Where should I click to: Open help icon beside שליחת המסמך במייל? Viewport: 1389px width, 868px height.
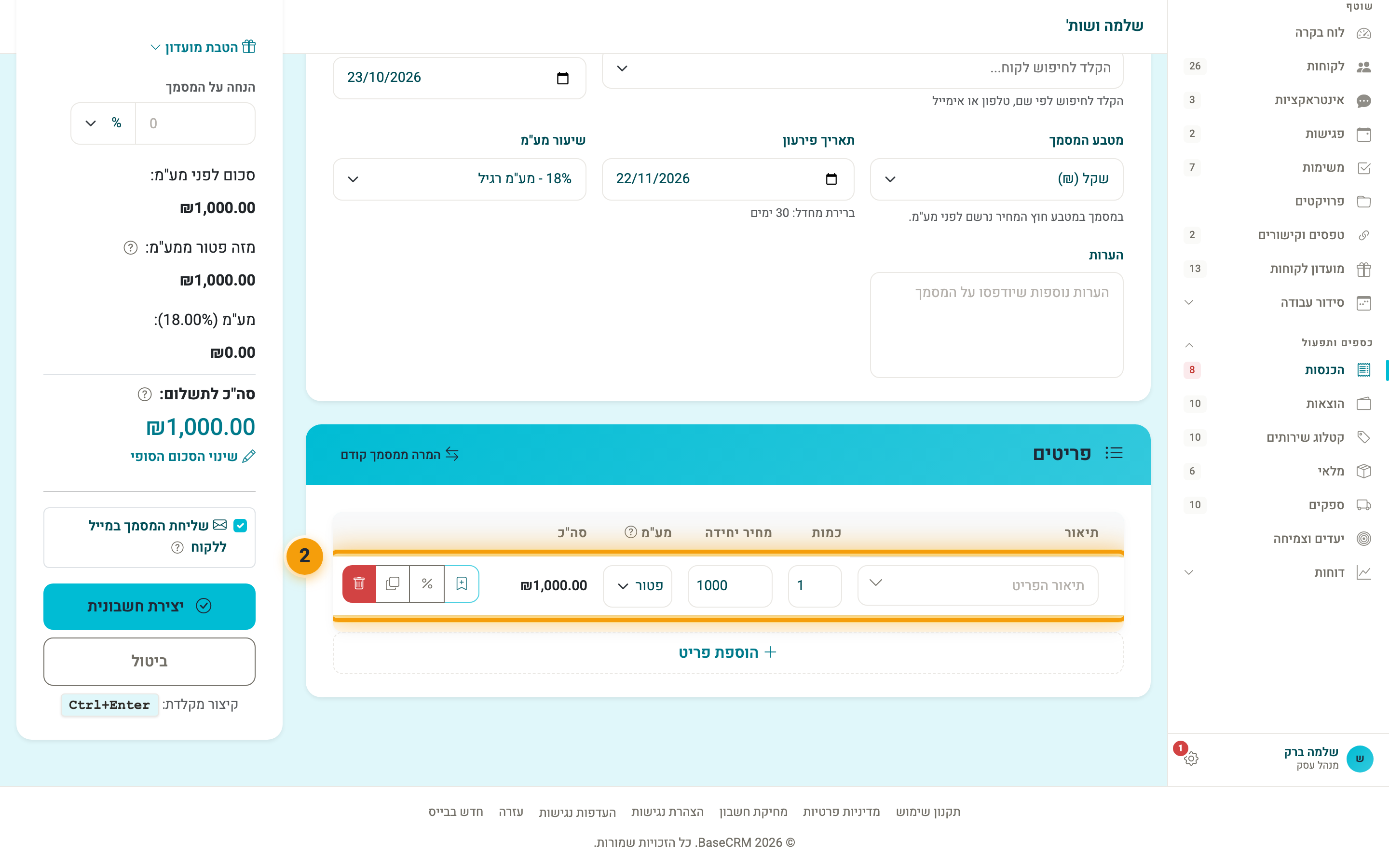(177, 548)
